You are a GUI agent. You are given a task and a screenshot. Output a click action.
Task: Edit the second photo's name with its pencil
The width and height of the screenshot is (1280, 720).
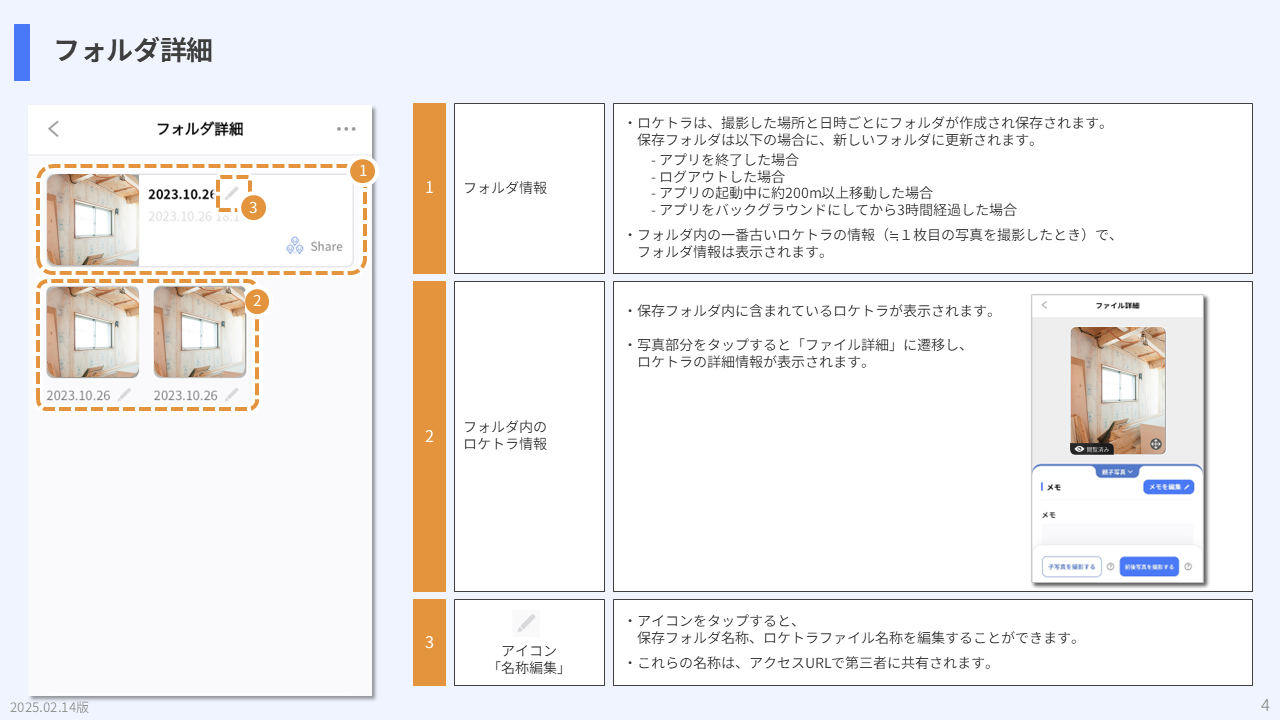coord(231,395)
